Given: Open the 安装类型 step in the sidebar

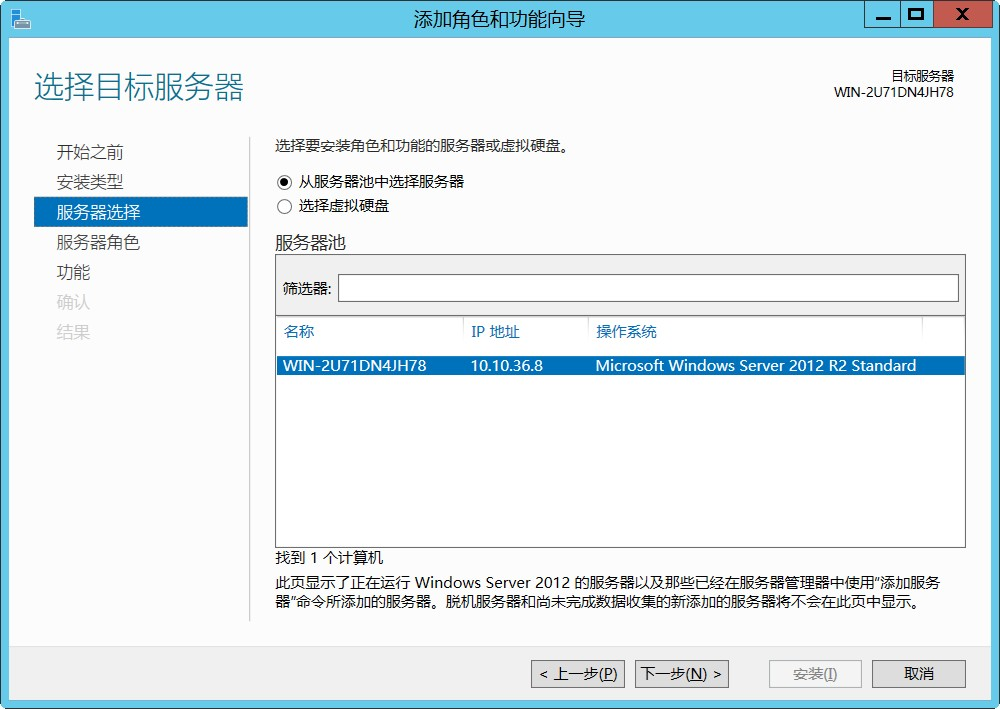Looking at the screenshot, I should 90,182.
